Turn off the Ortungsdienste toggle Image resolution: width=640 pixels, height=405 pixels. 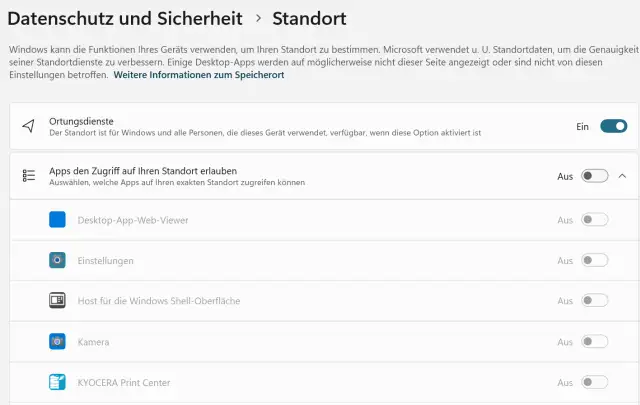click(613, 126)
